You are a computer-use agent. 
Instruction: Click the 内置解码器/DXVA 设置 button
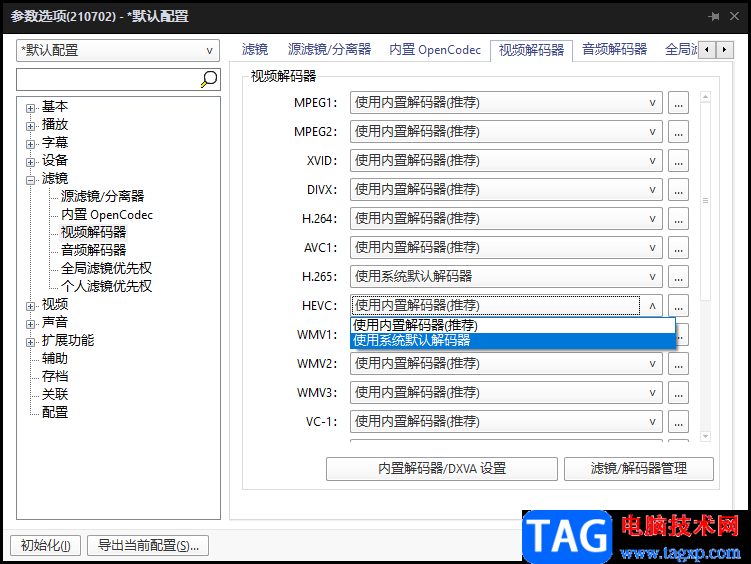tap(442, 469)
